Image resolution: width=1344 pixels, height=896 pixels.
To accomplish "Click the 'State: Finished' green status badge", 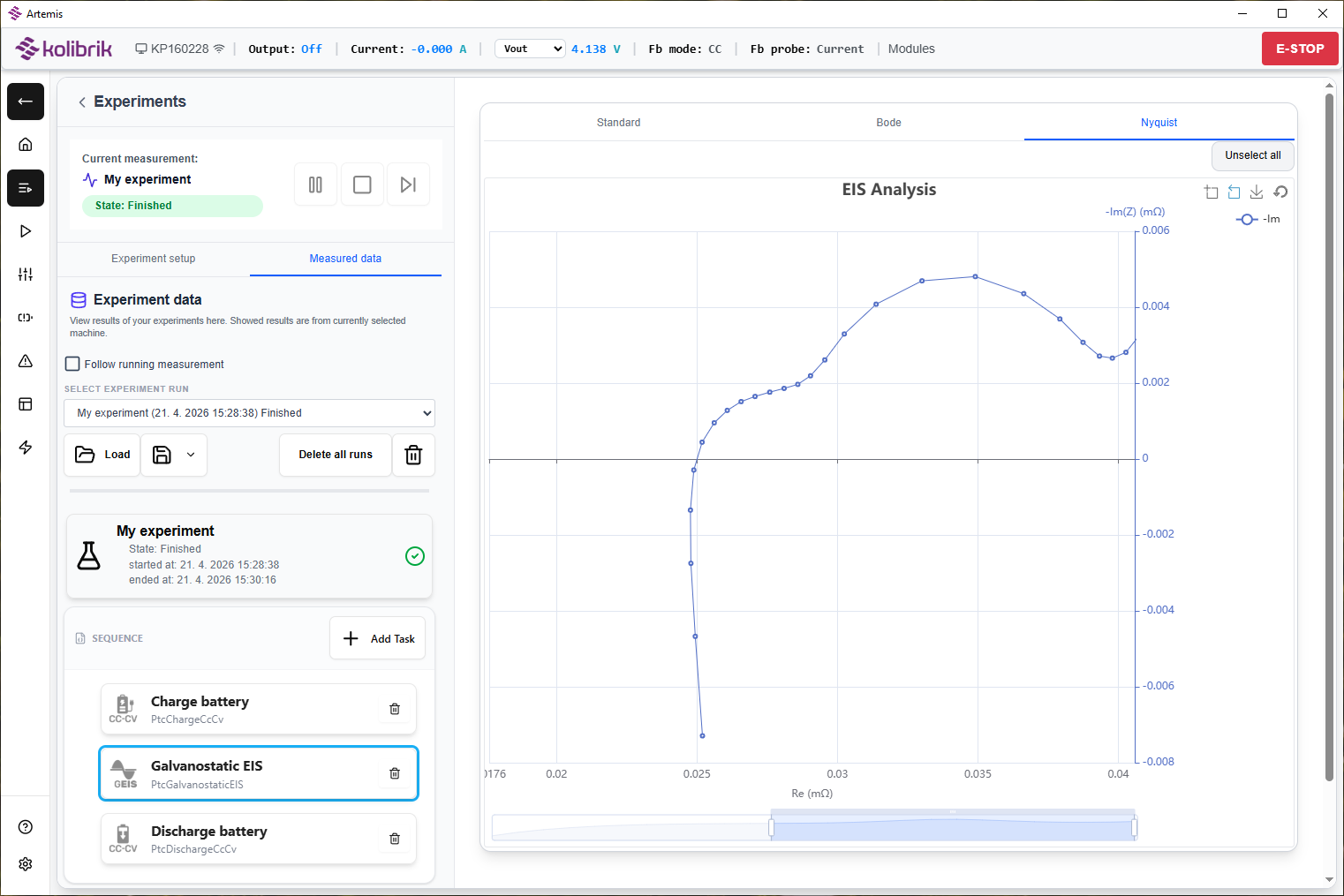I will (x=172, y=206).
